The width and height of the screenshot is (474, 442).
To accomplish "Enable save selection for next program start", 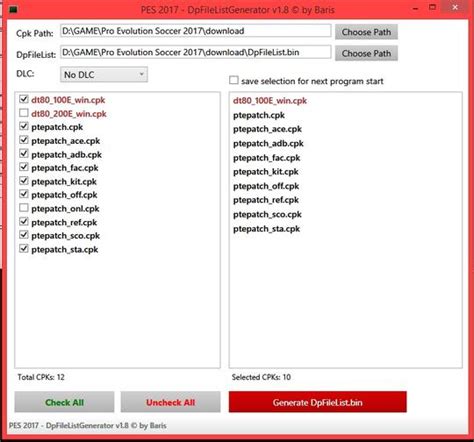I will point(234,80).
